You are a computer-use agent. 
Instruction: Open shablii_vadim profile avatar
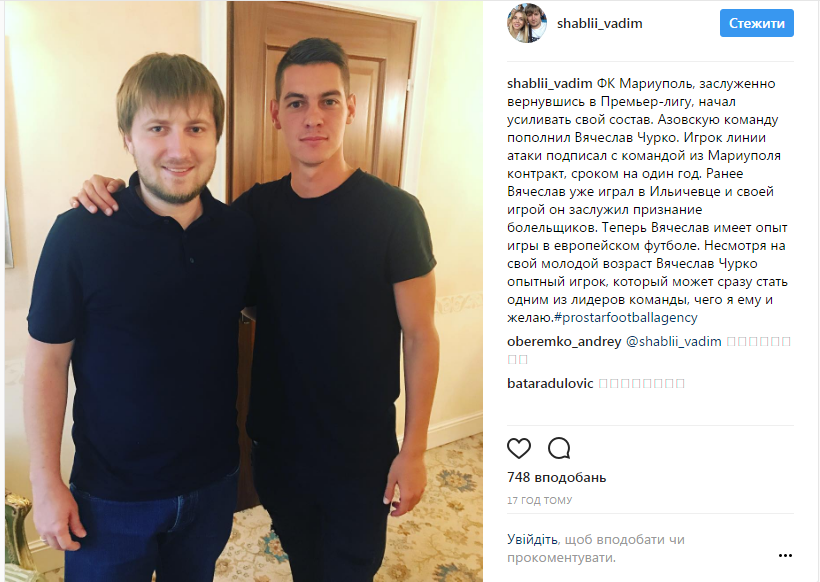527,23
